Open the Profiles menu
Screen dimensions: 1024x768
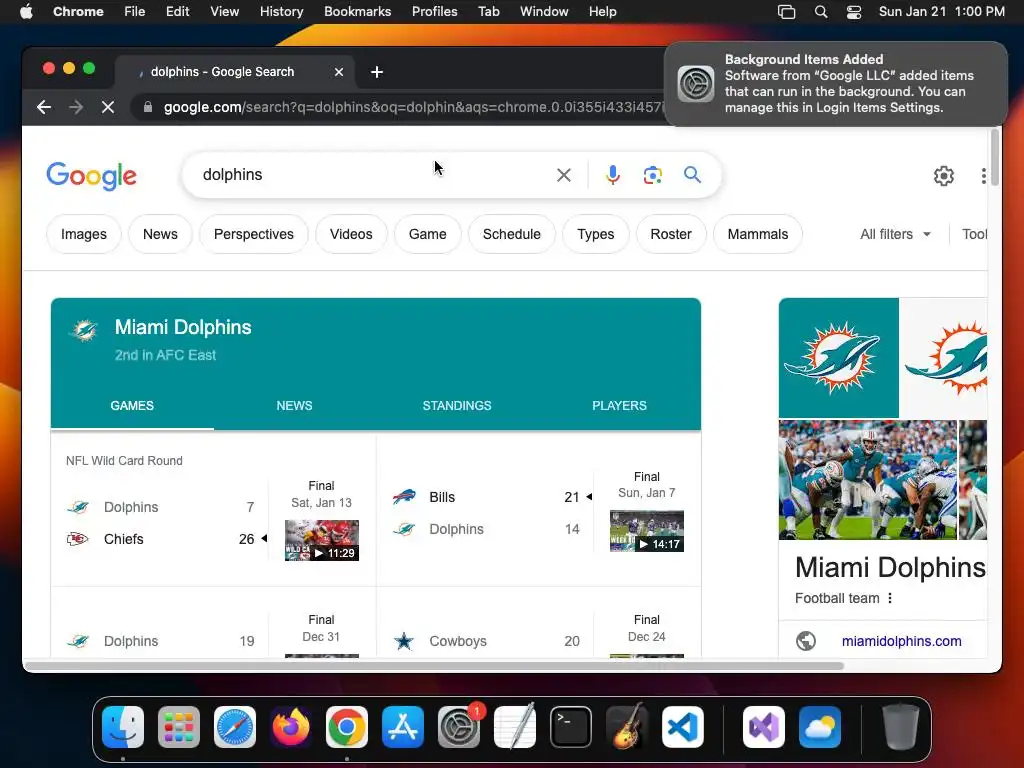click(x=434, y=12)
